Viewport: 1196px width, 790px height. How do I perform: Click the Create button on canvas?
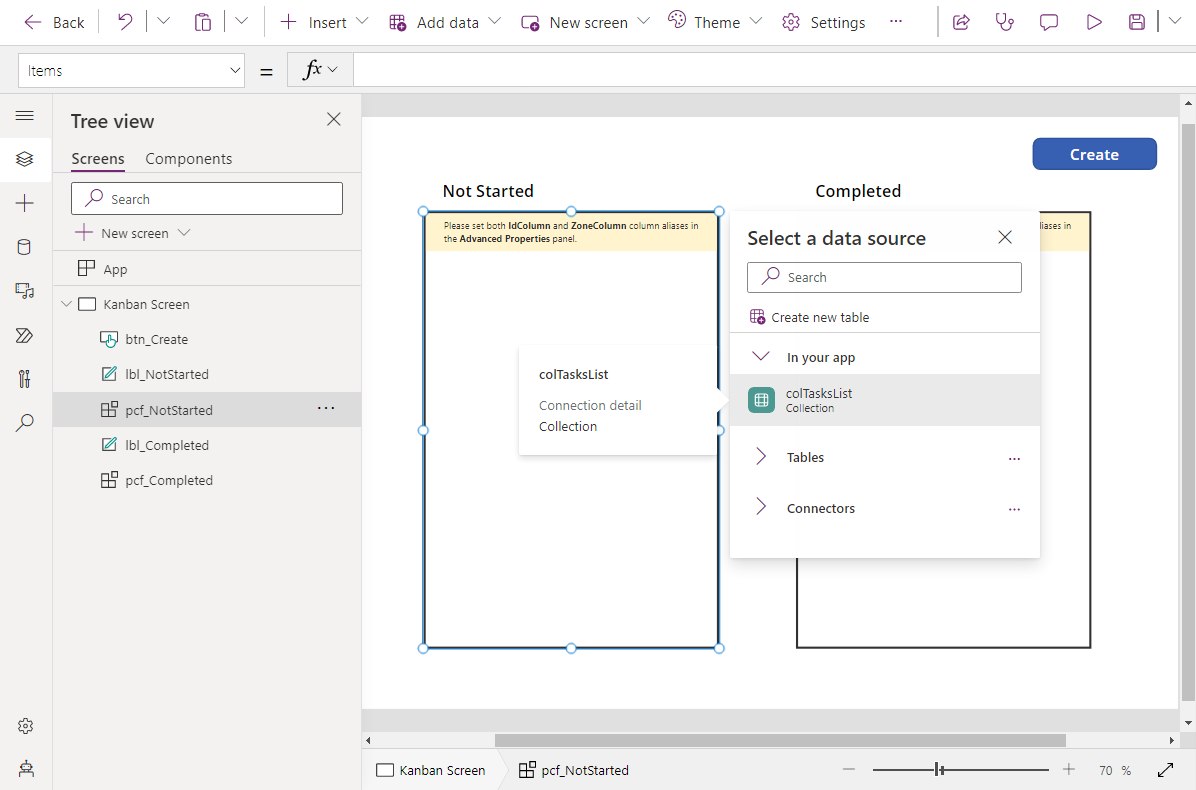point(1094,154)
